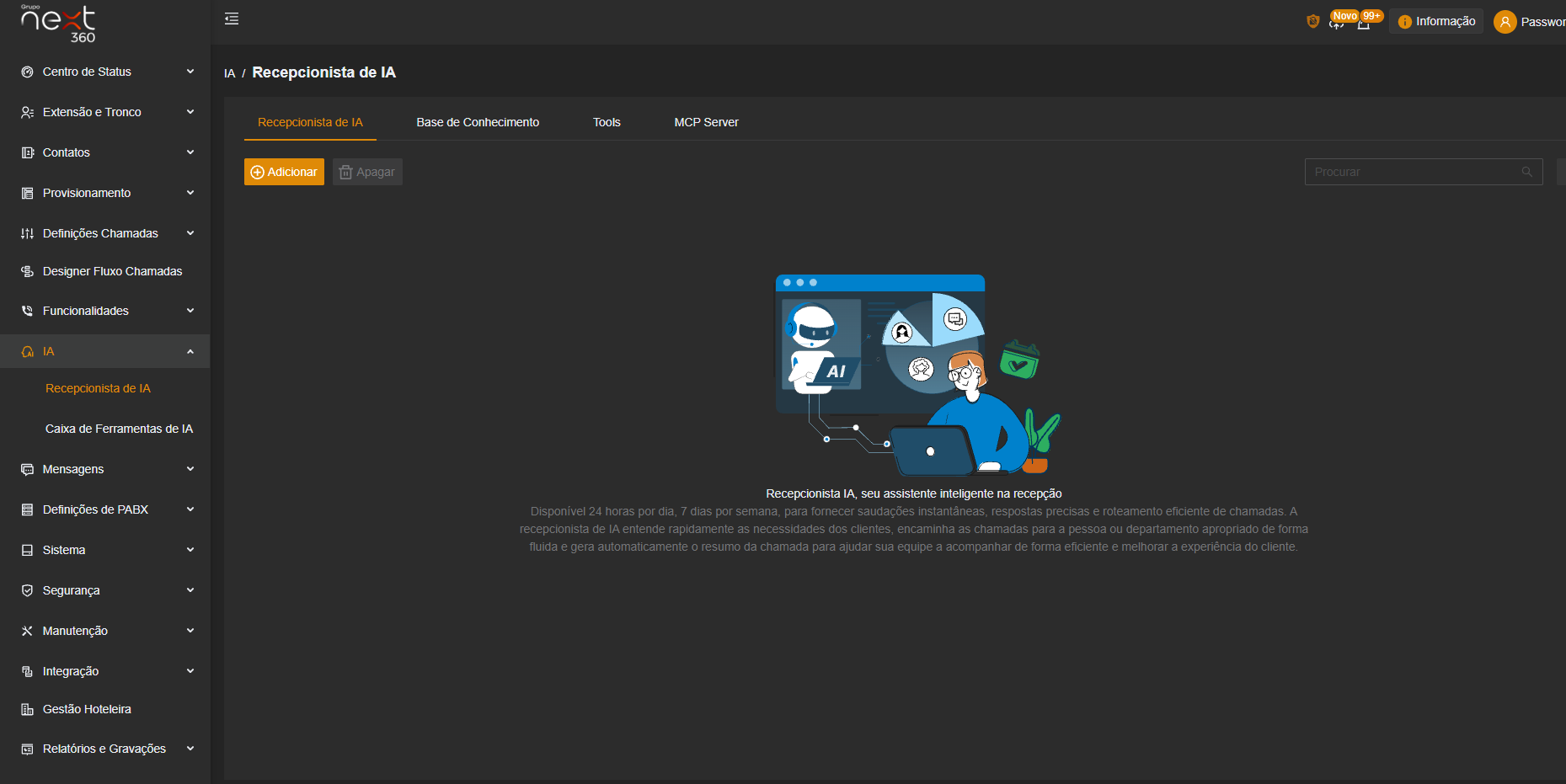This screenshot has width=1566, height=784.
Task: Collapse the sidebar with the menu fold icon
Action: pyautogui.click(x=232, y=19)
